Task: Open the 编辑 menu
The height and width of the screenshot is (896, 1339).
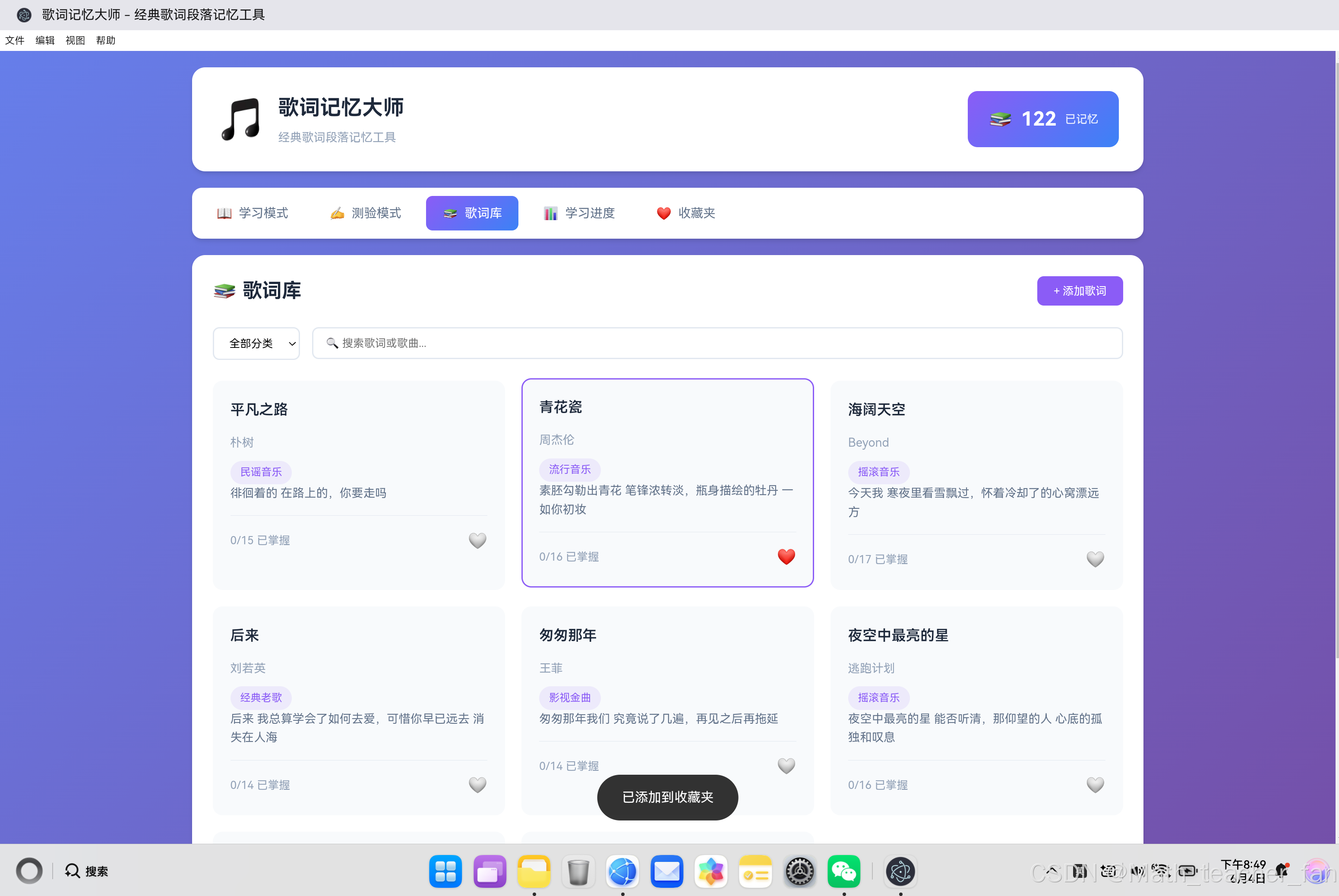Action: (x=45, y=41)
